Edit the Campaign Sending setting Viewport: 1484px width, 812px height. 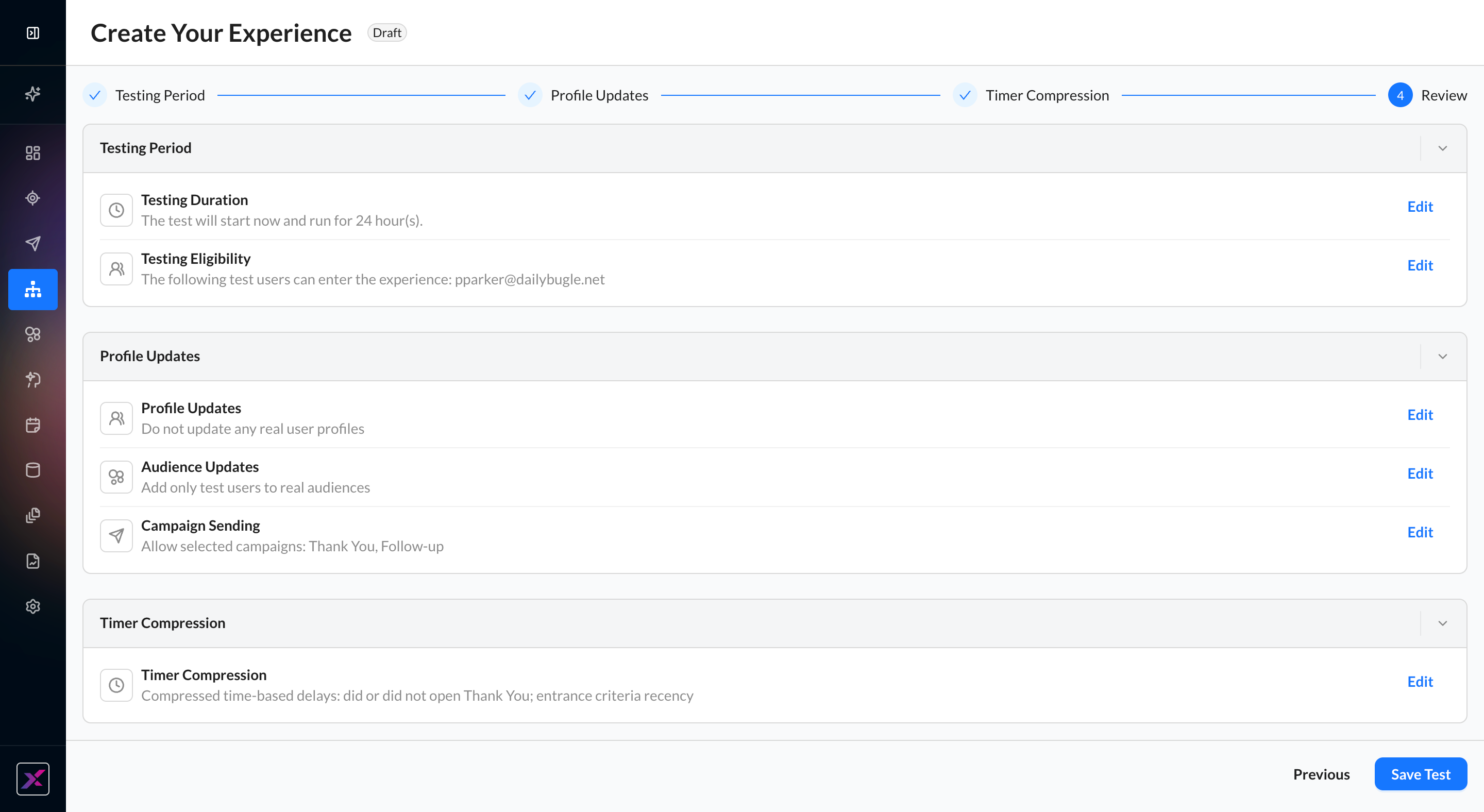point(1420,532)
